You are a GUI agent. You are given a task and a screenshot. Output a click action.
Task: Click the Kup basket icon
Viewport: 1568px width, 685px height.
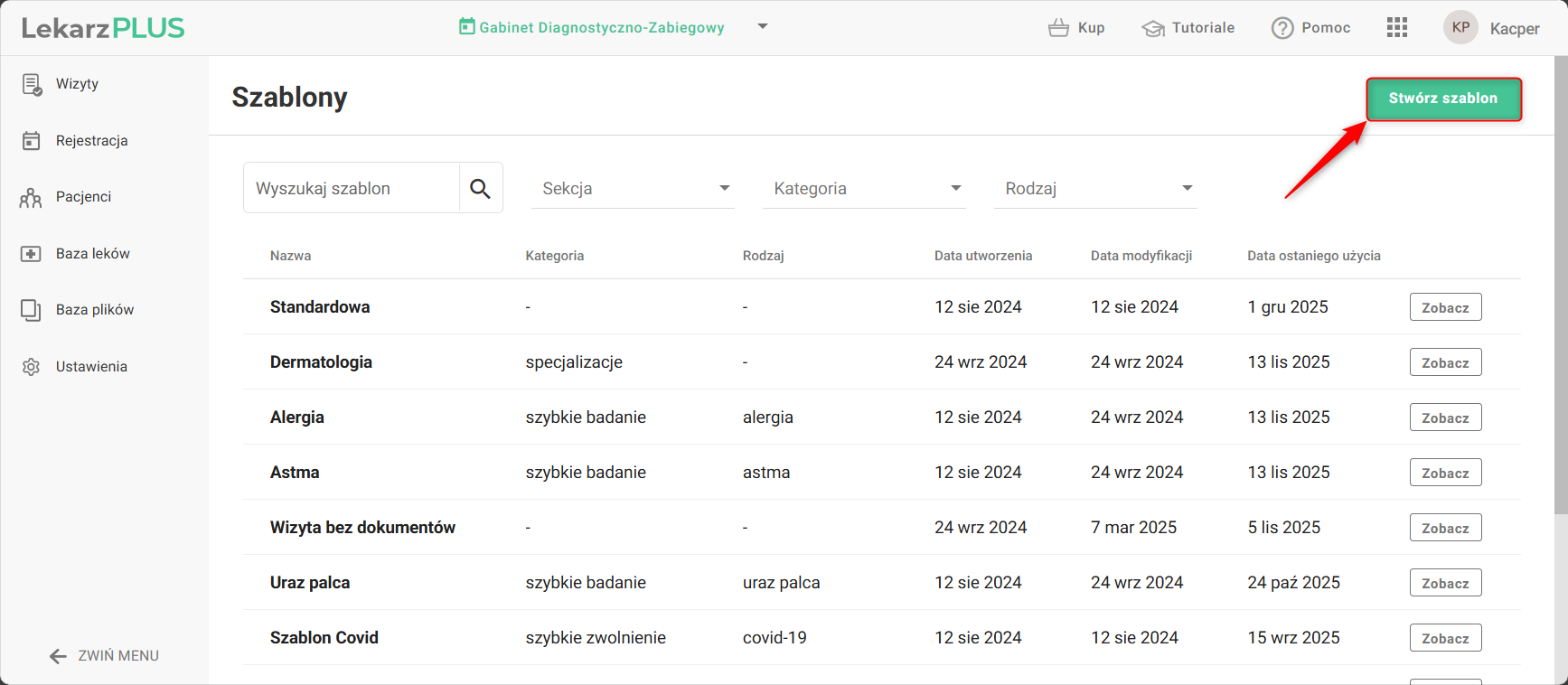pyautogui.click(x=1058, y=28)
